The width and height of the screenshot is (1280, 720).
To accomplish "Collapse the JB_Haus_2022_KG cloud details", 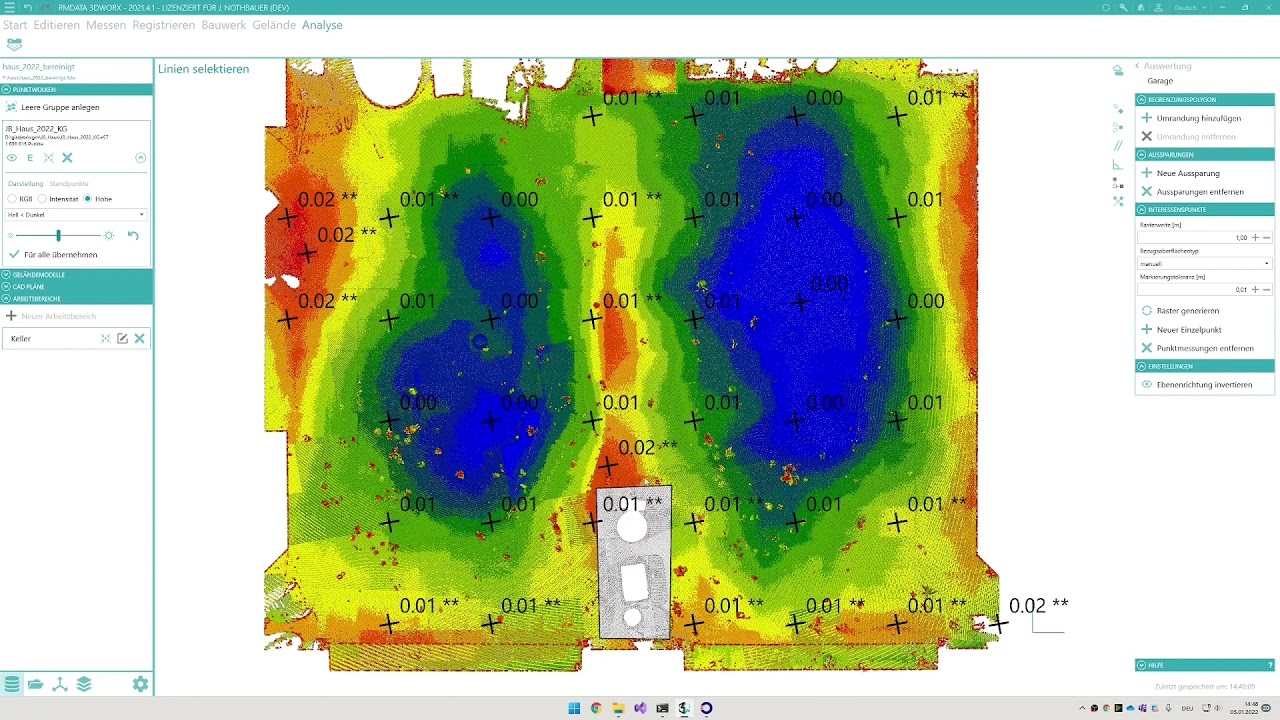I will 140,158.
